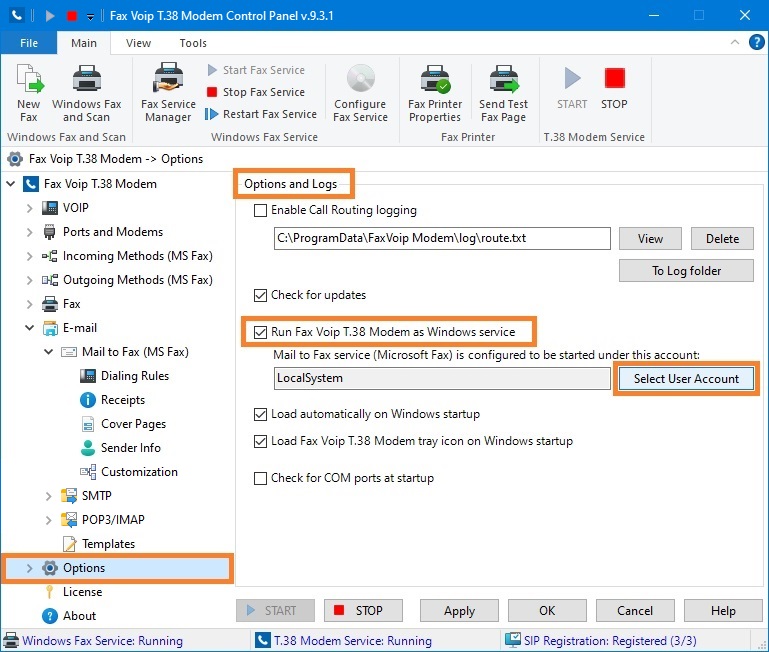Expand VOIP tree node

(x=29, y=208)
